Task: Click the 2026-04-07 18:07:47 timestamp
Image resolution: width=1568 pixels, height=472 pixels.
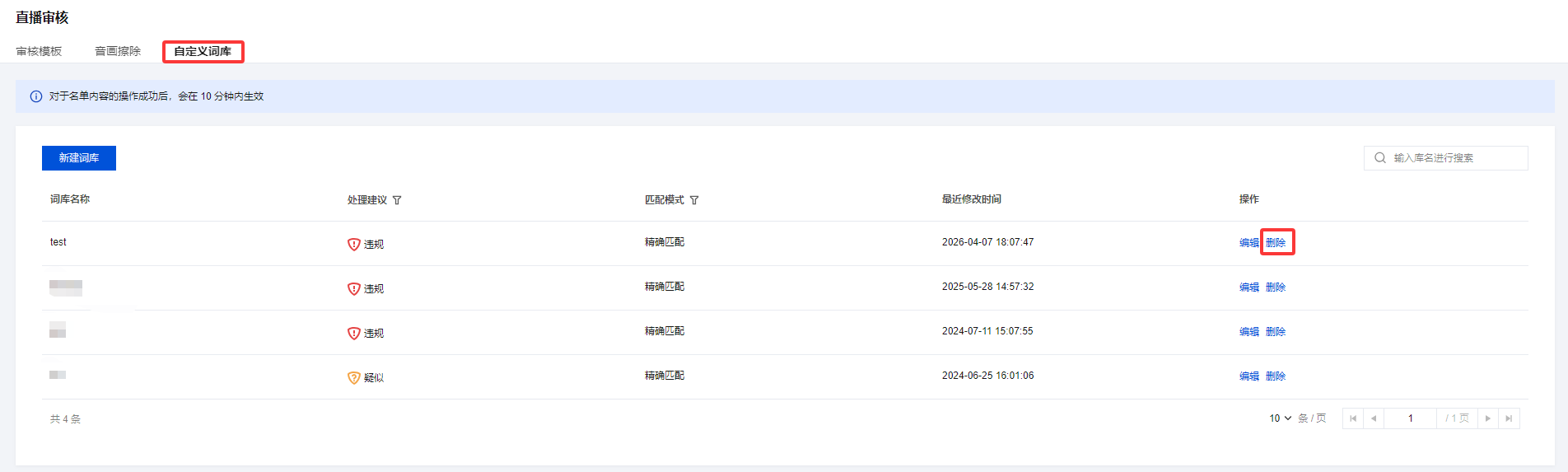Action: click(988, 242)
